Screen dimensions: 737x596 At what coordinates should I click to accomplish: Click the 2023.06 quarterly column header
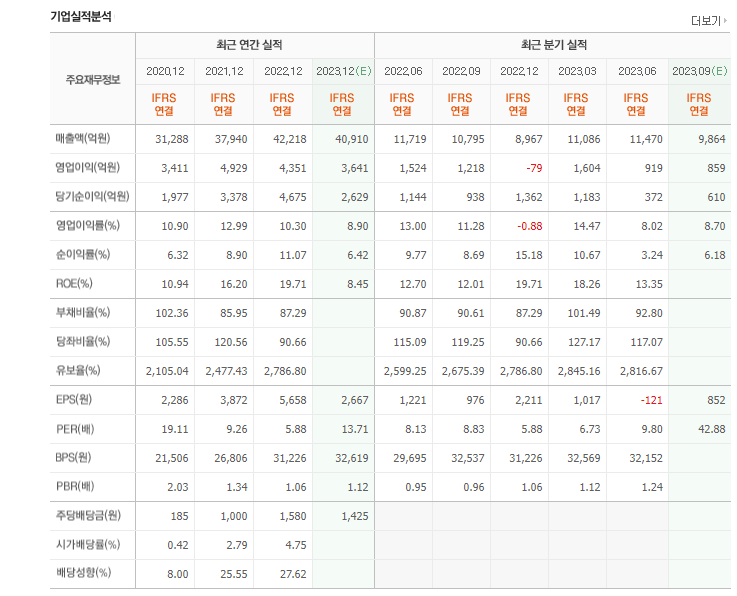pos(637,71)
